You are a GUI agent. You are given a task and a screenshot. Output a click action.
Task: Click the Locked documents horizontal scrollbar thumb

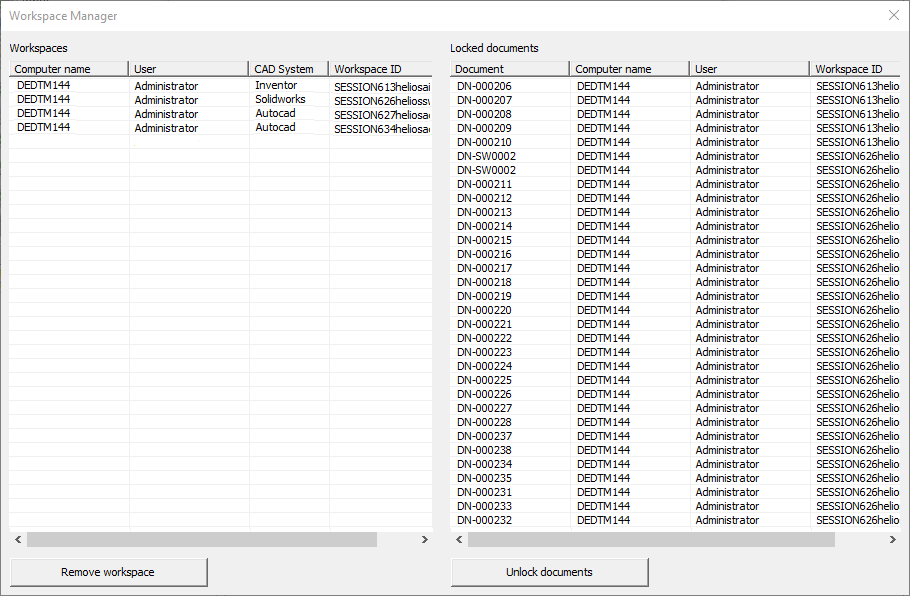651,540
